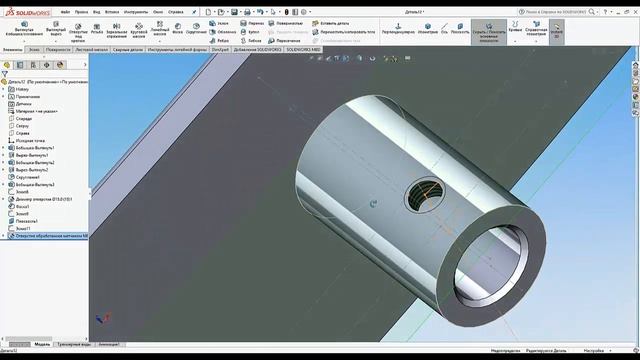
Task: Open the Вставка menu
Action: 112,12
